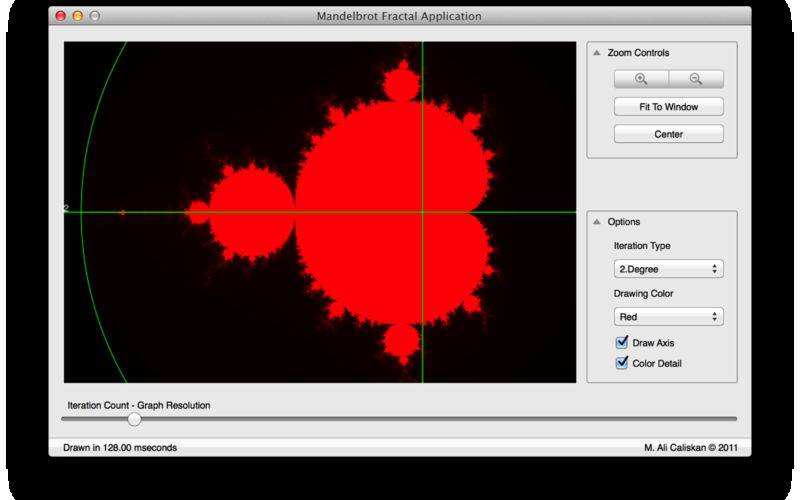Click the zoom in magnifier button
Image resolution: width=800 pixels, height=500 pixels.
coord(641,79)
